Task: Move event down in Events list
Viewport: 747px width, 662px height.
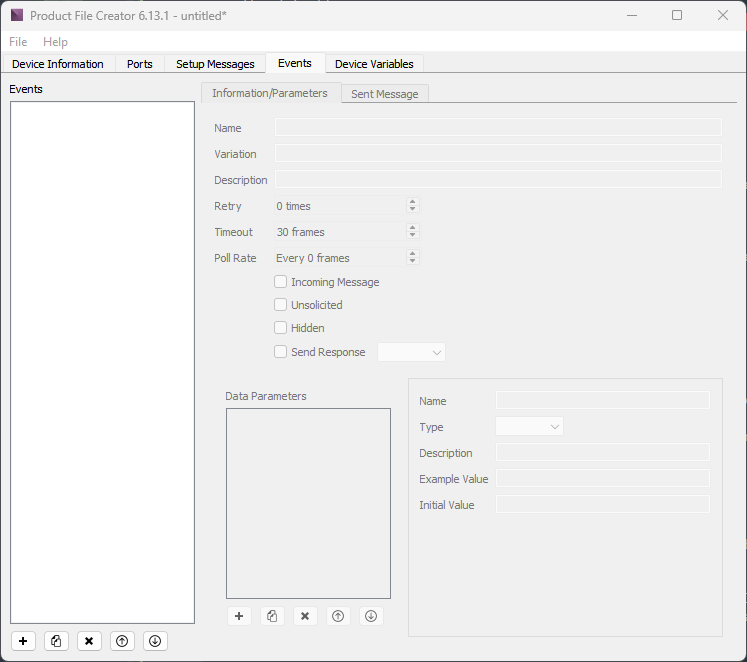Action: click(154, 641)
